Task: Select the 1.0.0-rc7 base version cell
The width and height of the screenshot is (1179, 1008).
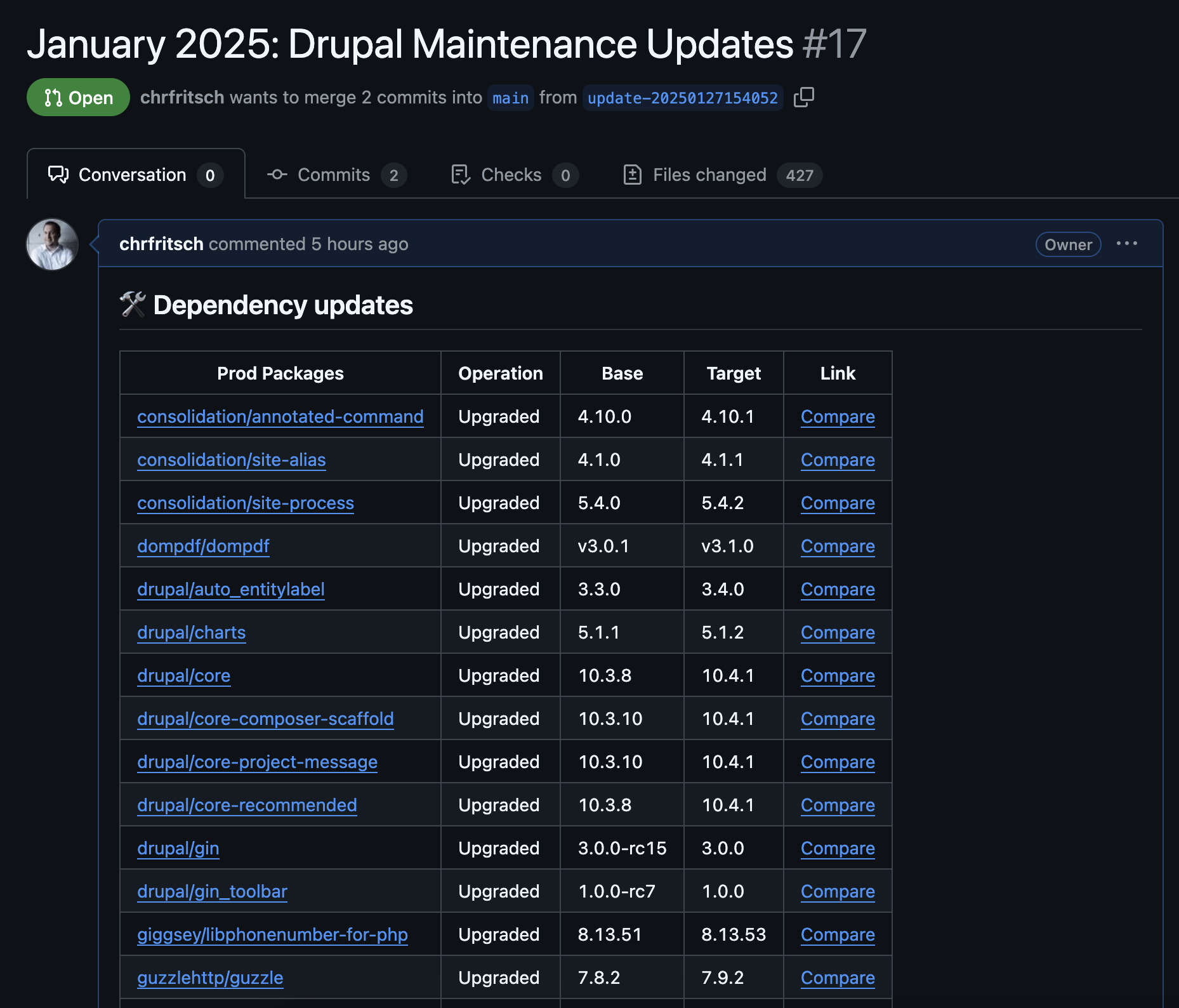Action: point(622,891)
